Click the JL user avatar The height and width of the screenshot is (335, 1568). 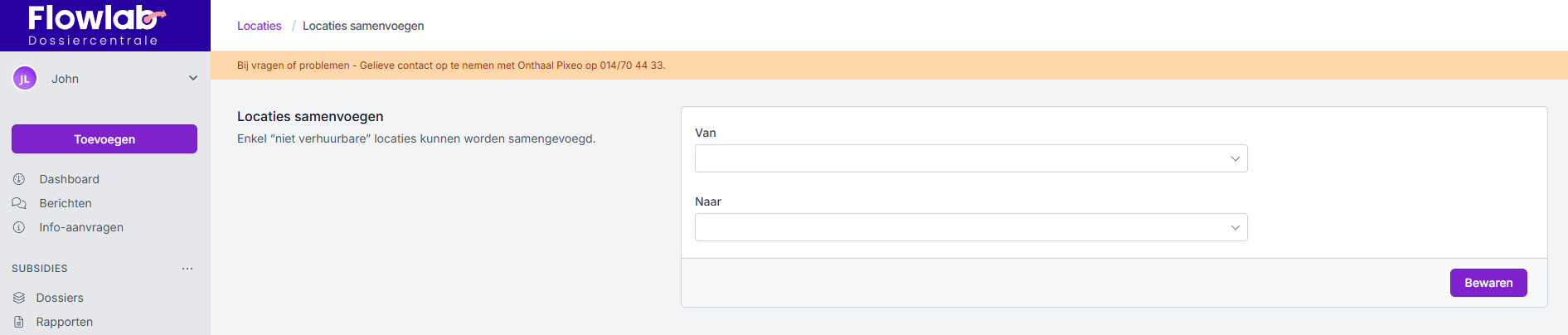click(x=25, y=79)
